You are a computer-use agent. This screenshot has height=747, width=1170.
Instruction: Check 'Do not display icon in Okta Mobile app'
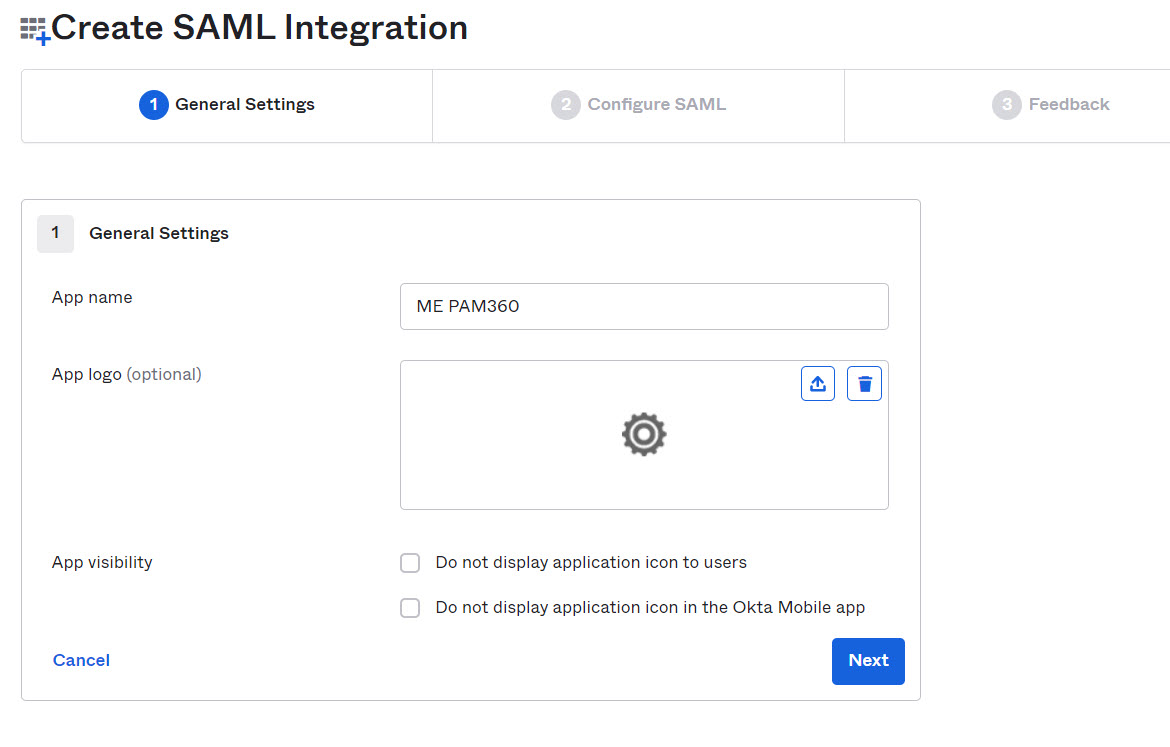pyautogui.click(x=410, y=608)
